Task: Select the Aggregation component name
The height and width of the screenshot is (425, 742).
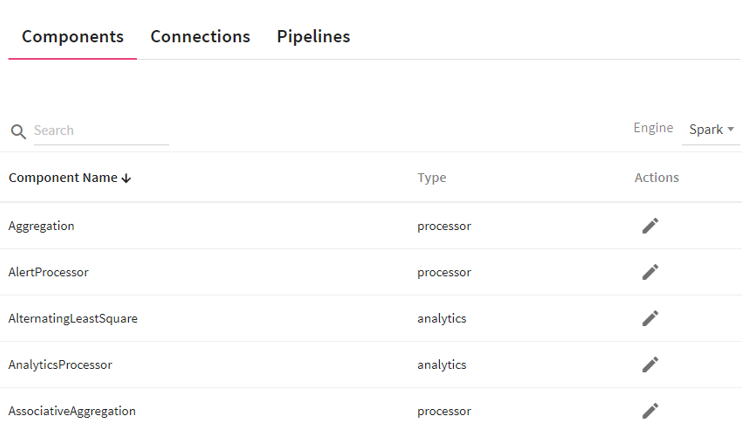Action: (x=42, y=226)
